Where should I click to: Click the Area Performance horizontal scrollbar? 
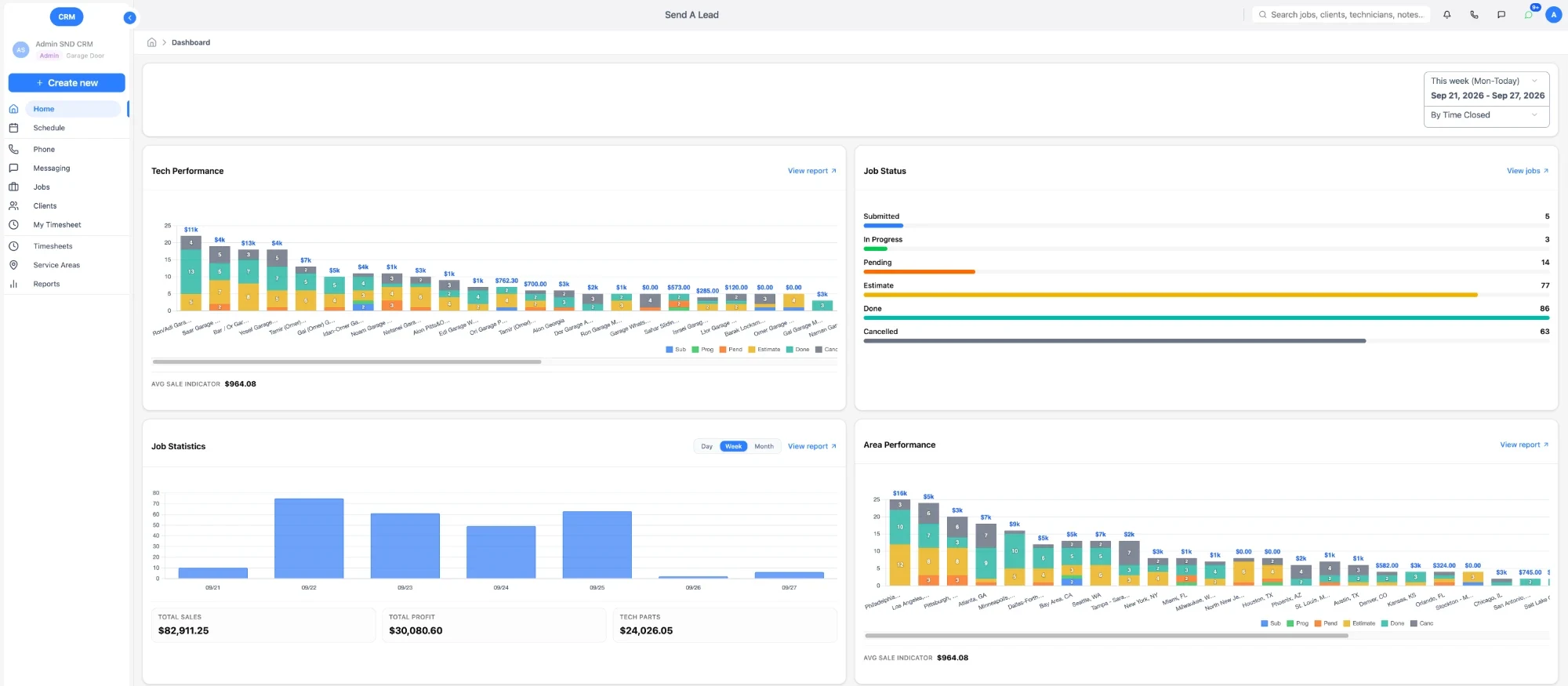pos(1106,636)
